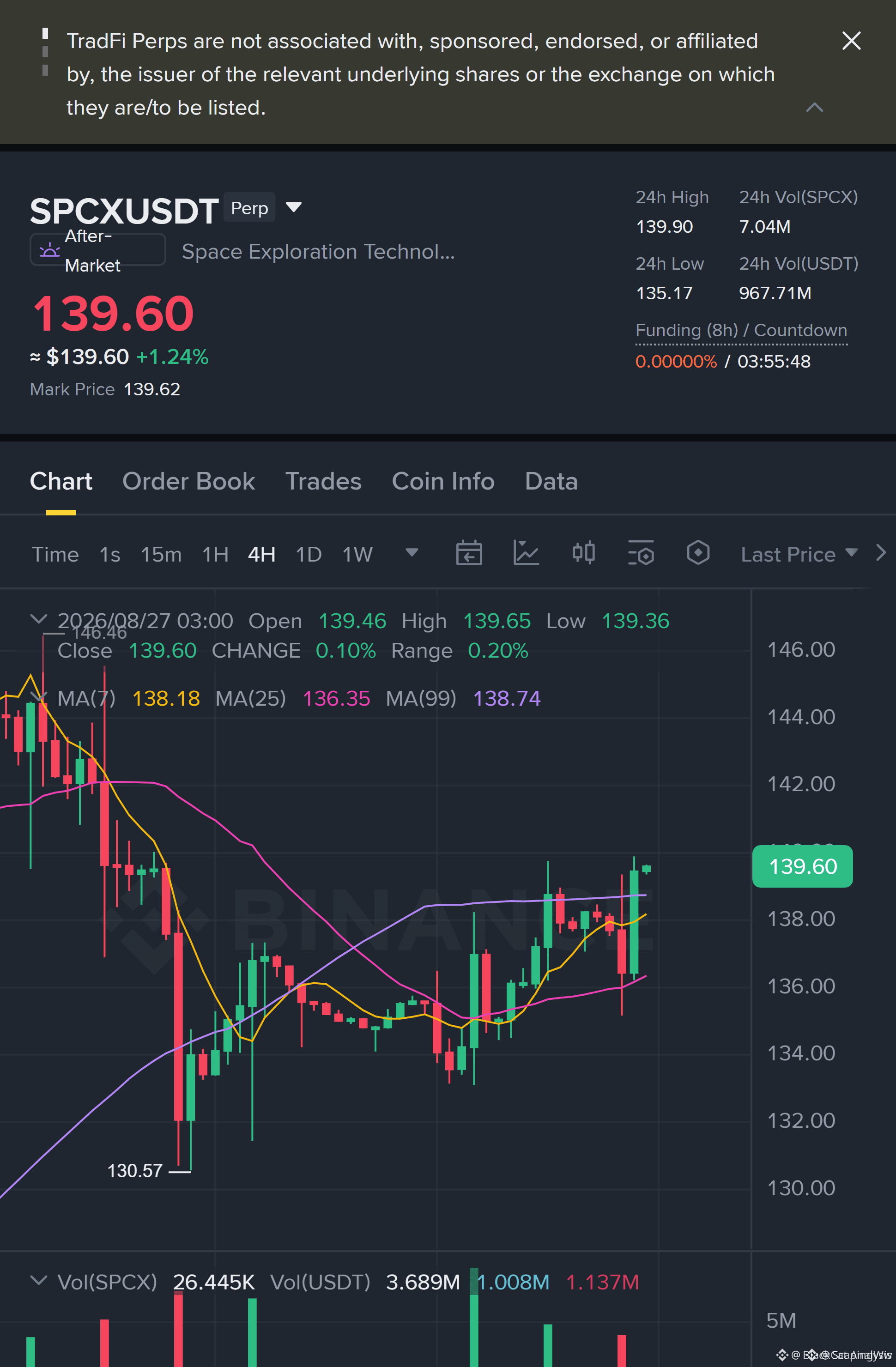Tap the +1.24% price change

[x=172, y=357]
